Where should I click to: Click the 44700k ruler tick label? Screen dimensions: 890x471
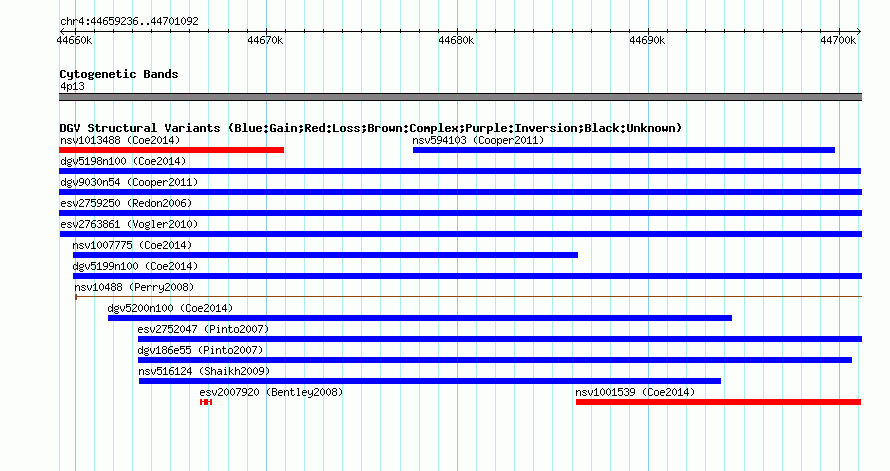(x=838, y=40)
